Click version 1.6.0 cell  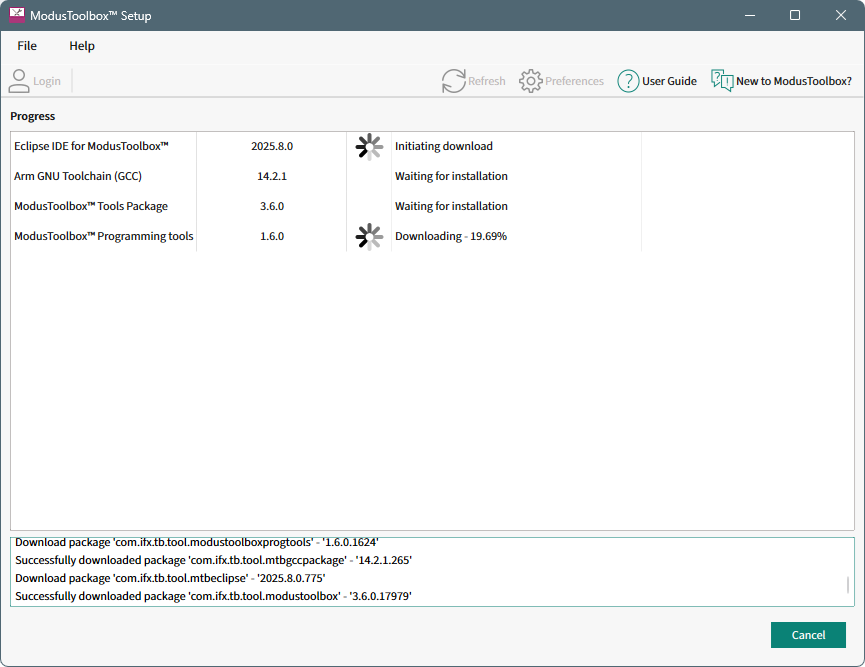point(272,236)
